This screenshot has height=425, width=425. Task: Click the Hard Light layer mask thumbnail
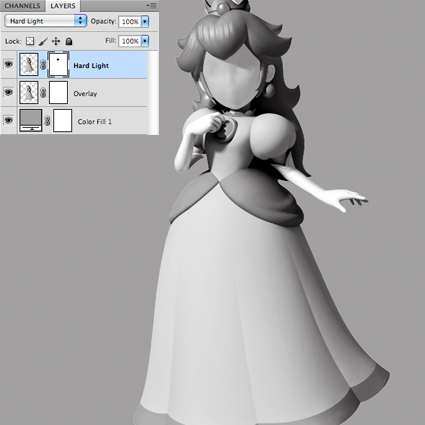(58, 65)
